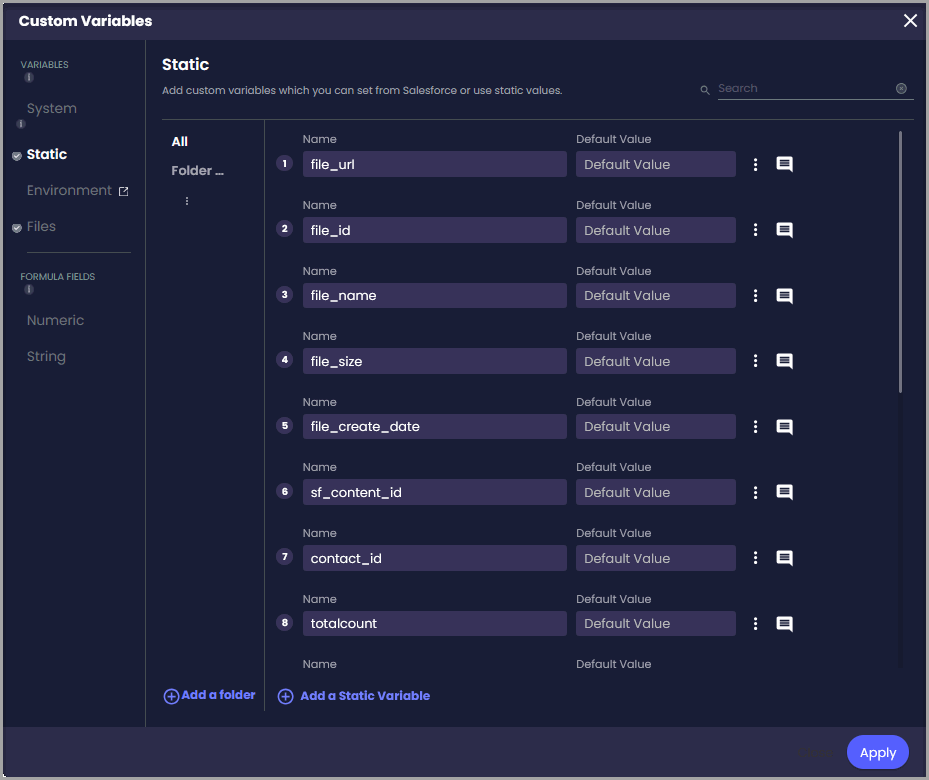
Task: Edit the file_create_date name field
Action: point(434,426)
